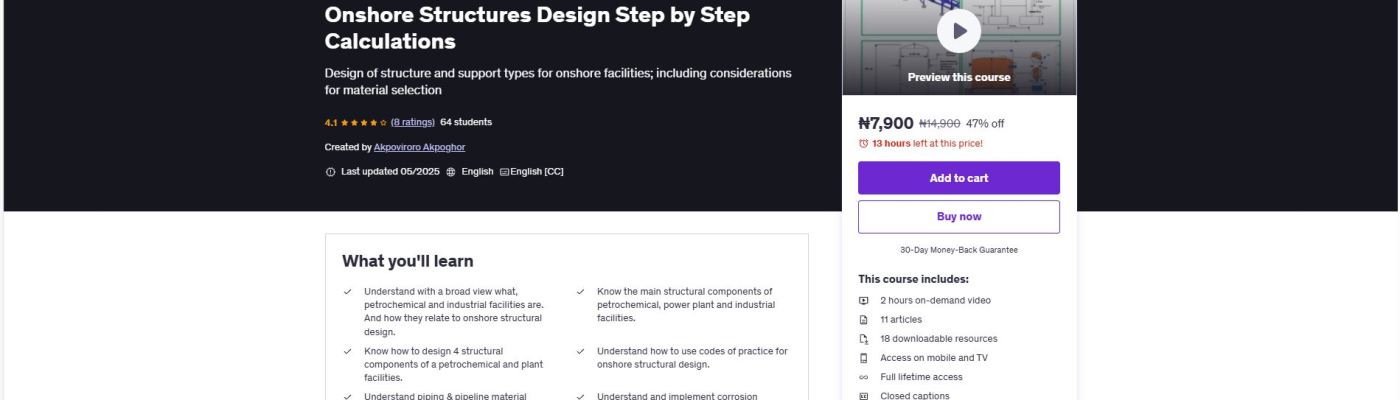Click the course title heading
The image size is (1400, 400).
[537, 28]
